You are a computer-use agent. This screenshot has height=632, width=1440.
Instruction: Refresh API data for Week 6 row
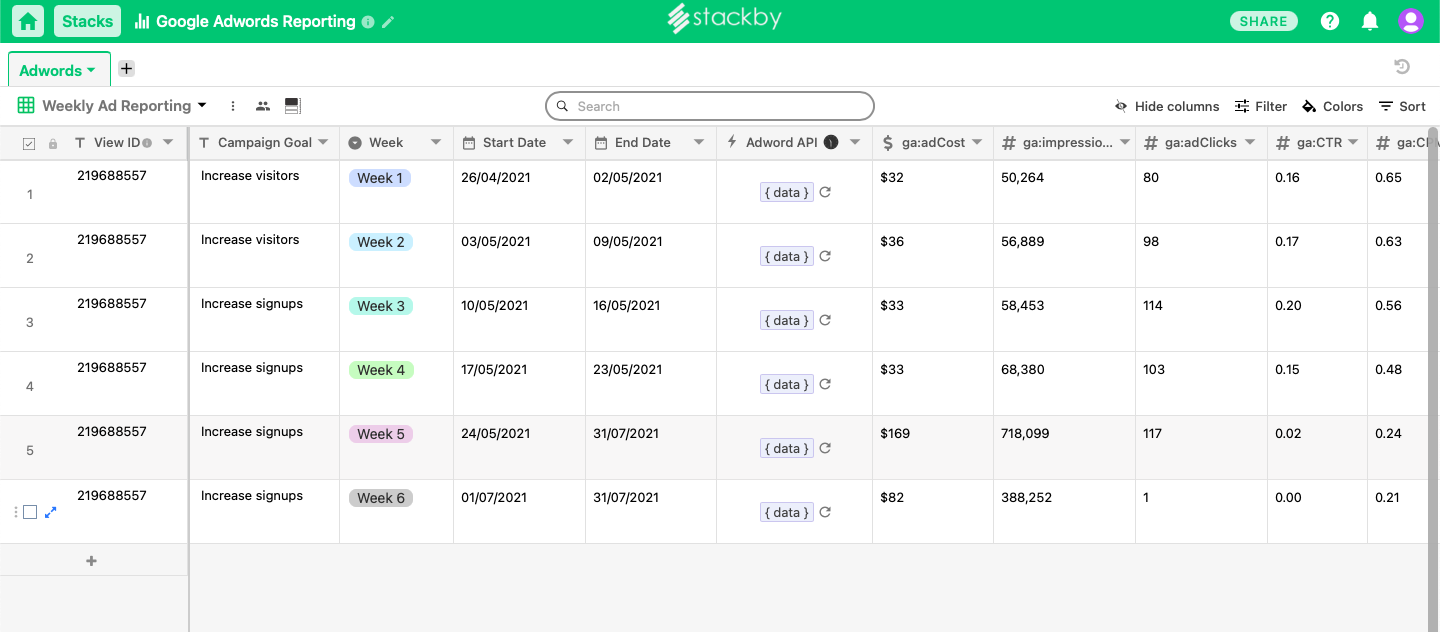click(825, 512)
